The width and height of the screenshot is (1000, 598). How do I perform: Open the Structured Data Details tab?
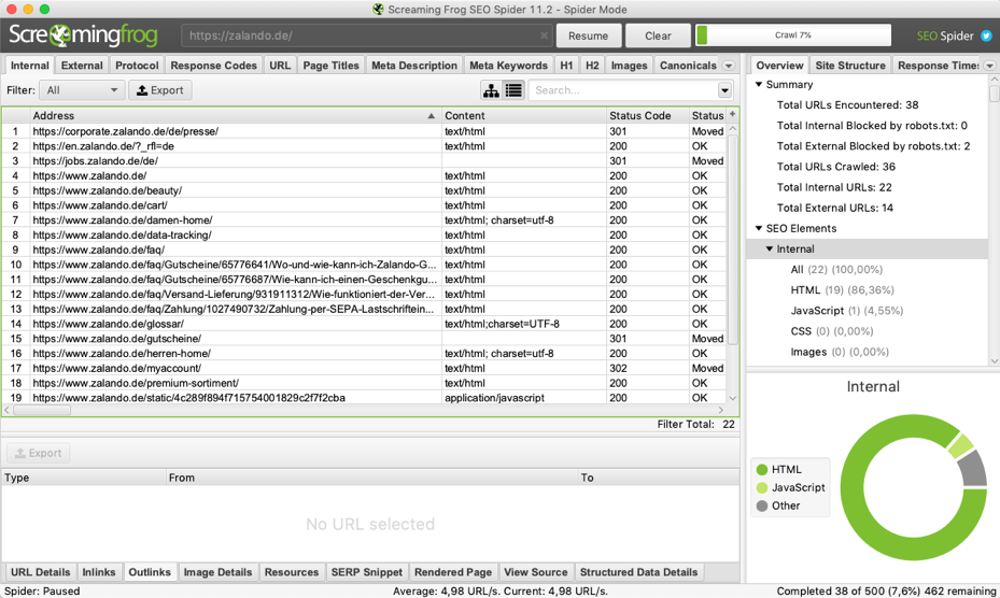(x=638, y=572)
